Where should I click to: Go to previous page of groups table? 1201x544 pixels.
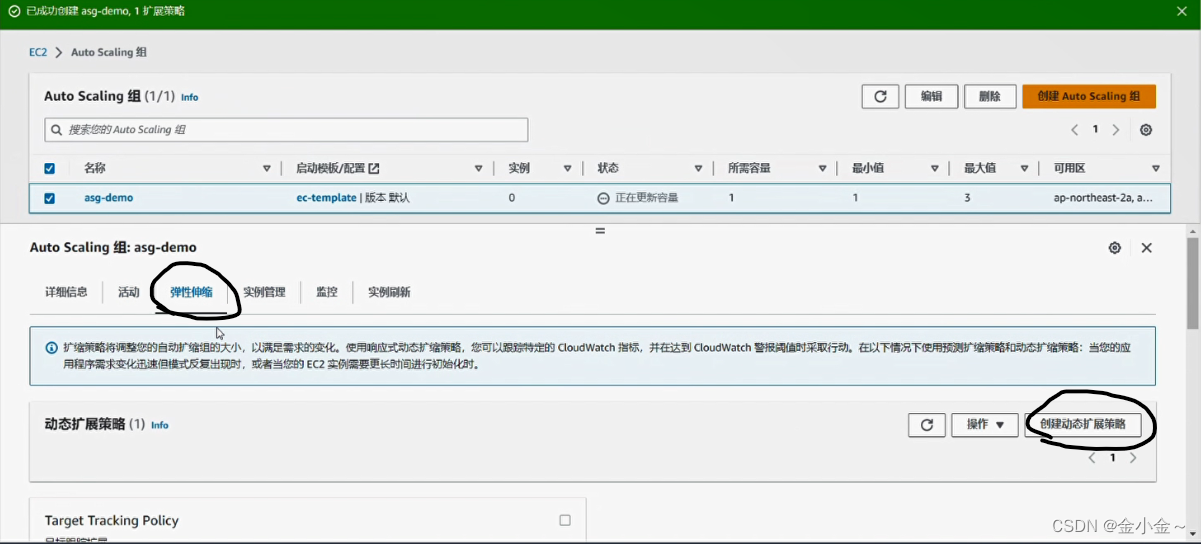(1075, 130)
